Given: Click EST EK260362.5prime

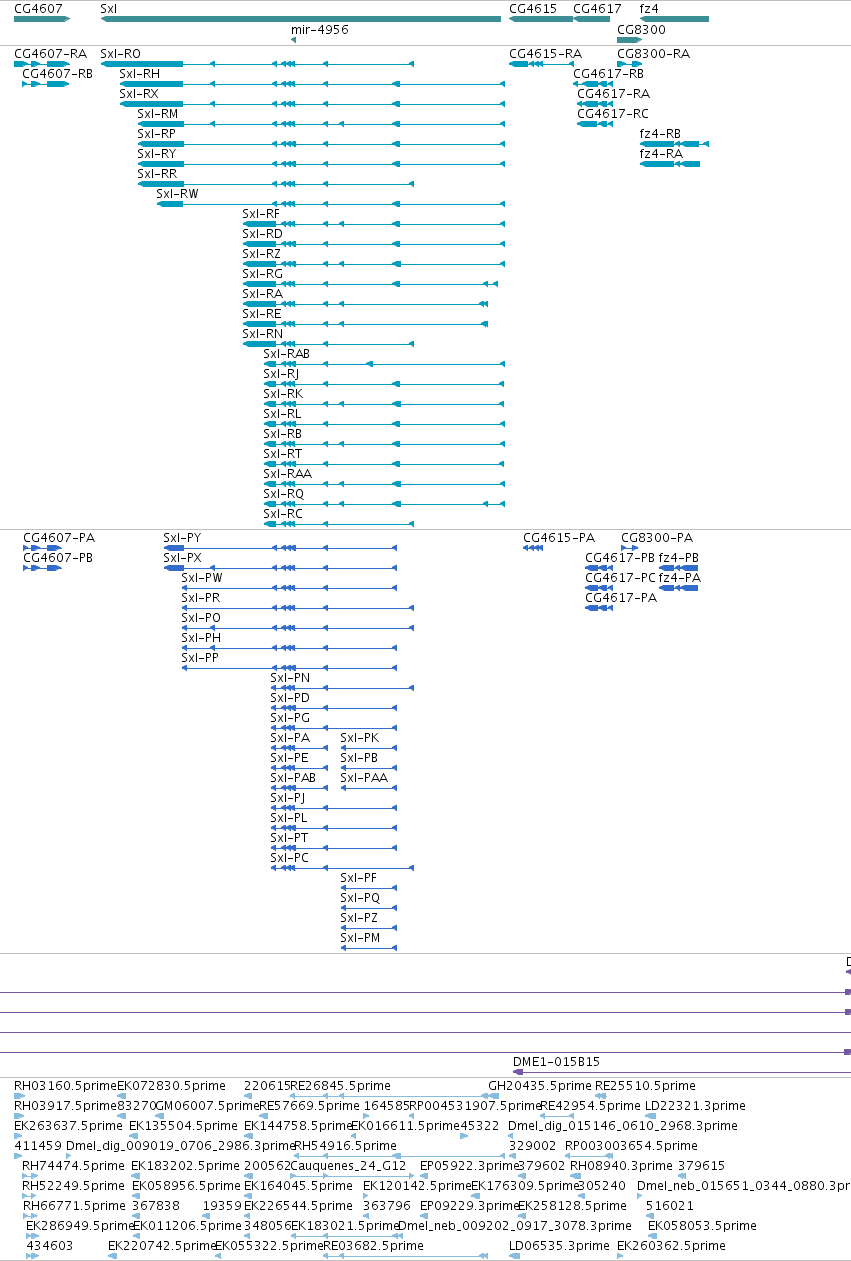Looking at the screenshot, I should coord(670,1246).
